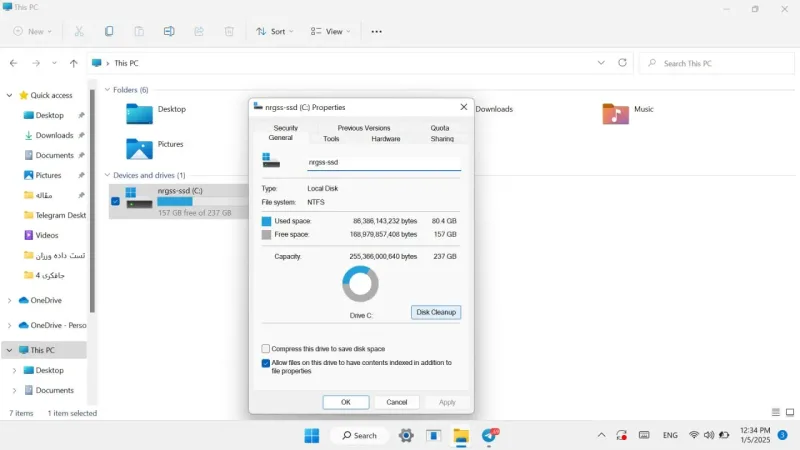Click OK in the Properties dialog
800x450 pixels.
click(346, 402)
